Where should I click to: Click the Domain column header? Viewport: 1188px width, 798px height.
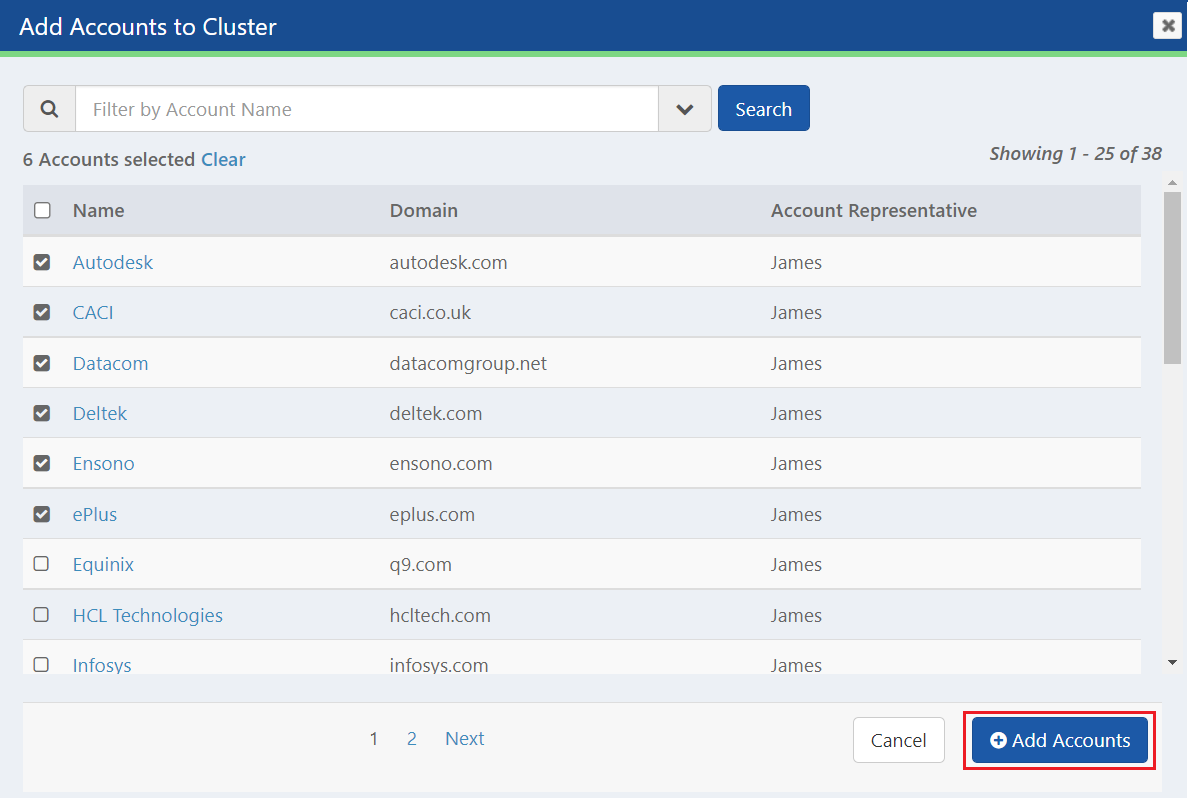tap(424, 210)
